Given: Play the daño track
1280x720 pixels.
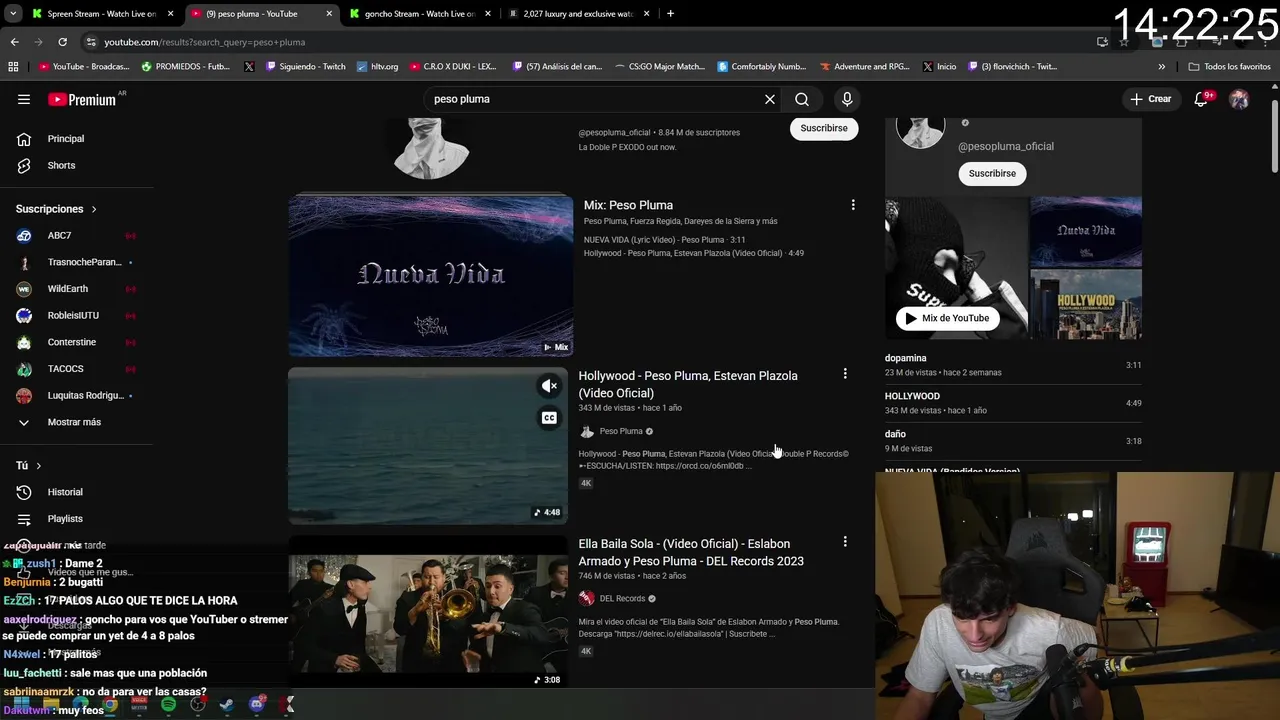Looking at the screenshot, I should point(1013,441).
